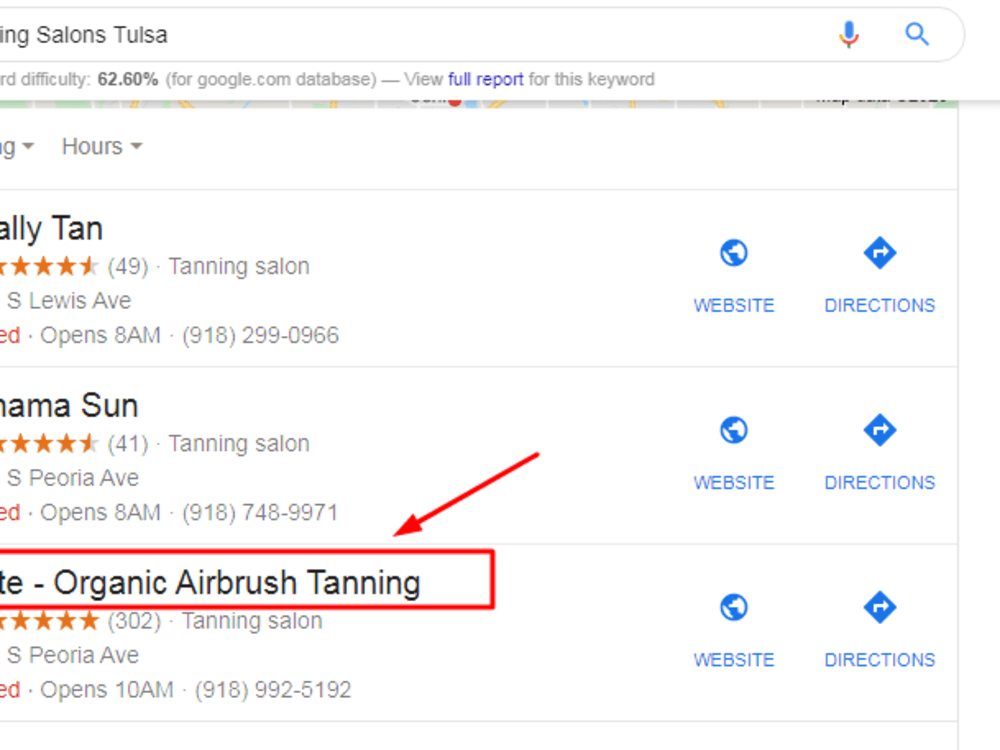Get directions icon for Sun listing with 41 reviews
The image size is (1000, 750).
pos(879,430)
